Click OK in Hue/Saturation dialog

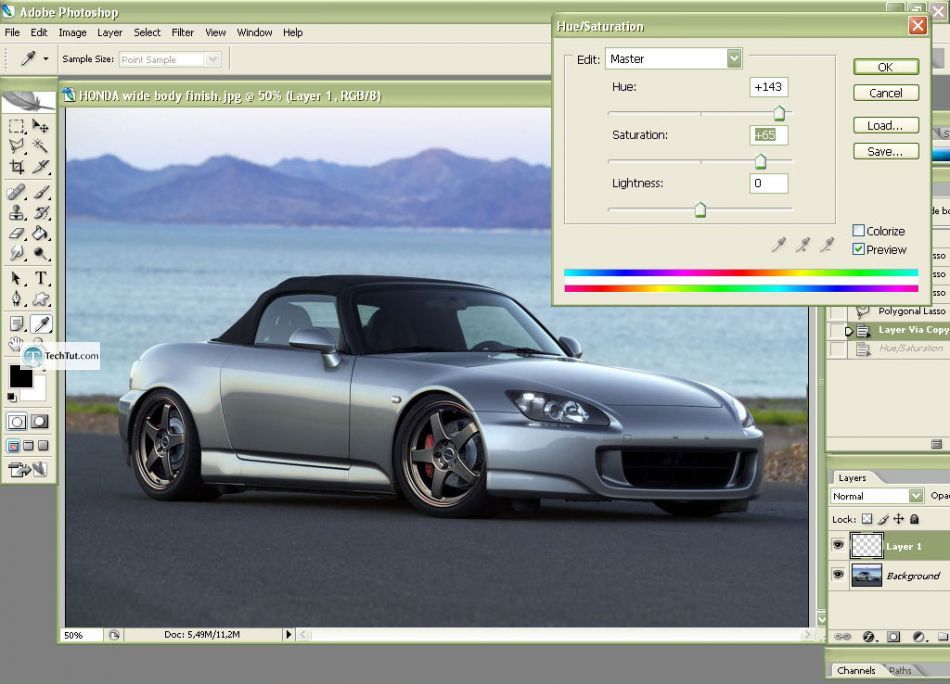pos(885,67)
